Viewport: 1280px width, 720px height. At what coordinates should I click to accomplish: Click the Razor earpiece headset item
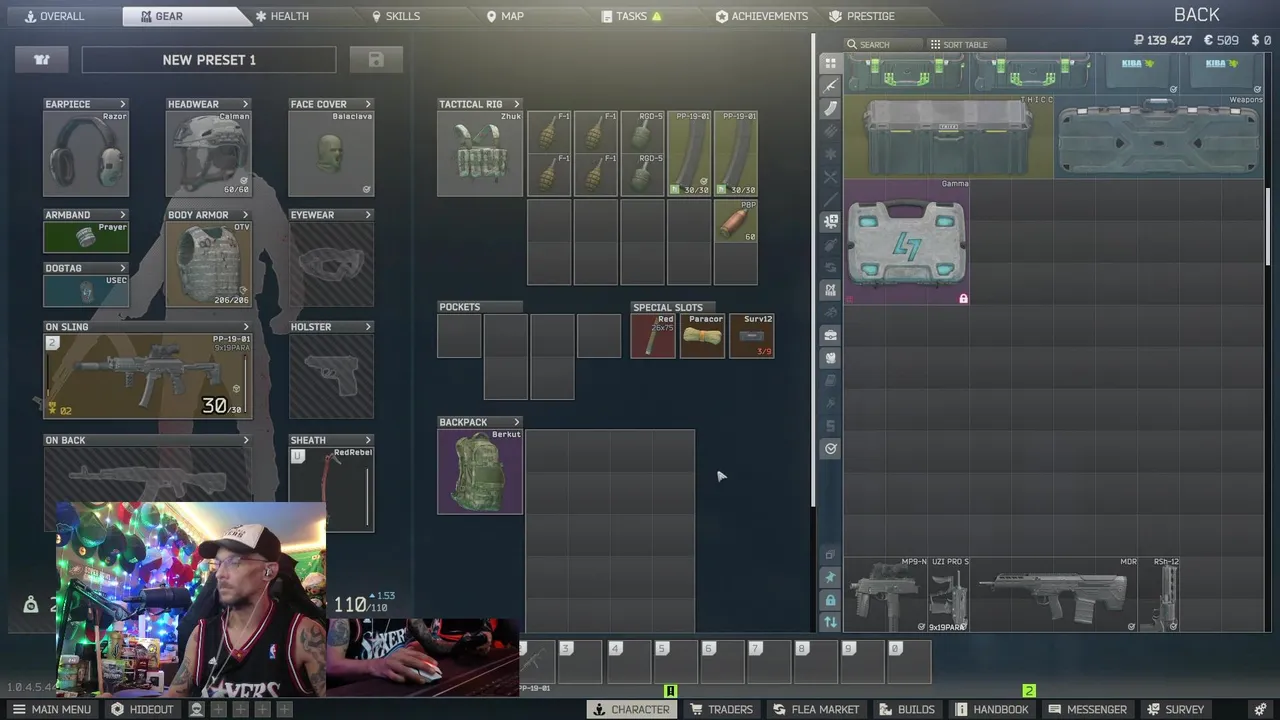pyautogui.click(x=86, y=154)
